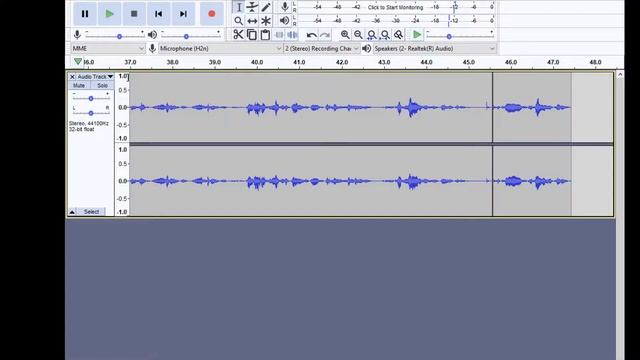Open the recording meter microphone menu
The width and height of the screenshot is (640, 360).
coord(284,7)
